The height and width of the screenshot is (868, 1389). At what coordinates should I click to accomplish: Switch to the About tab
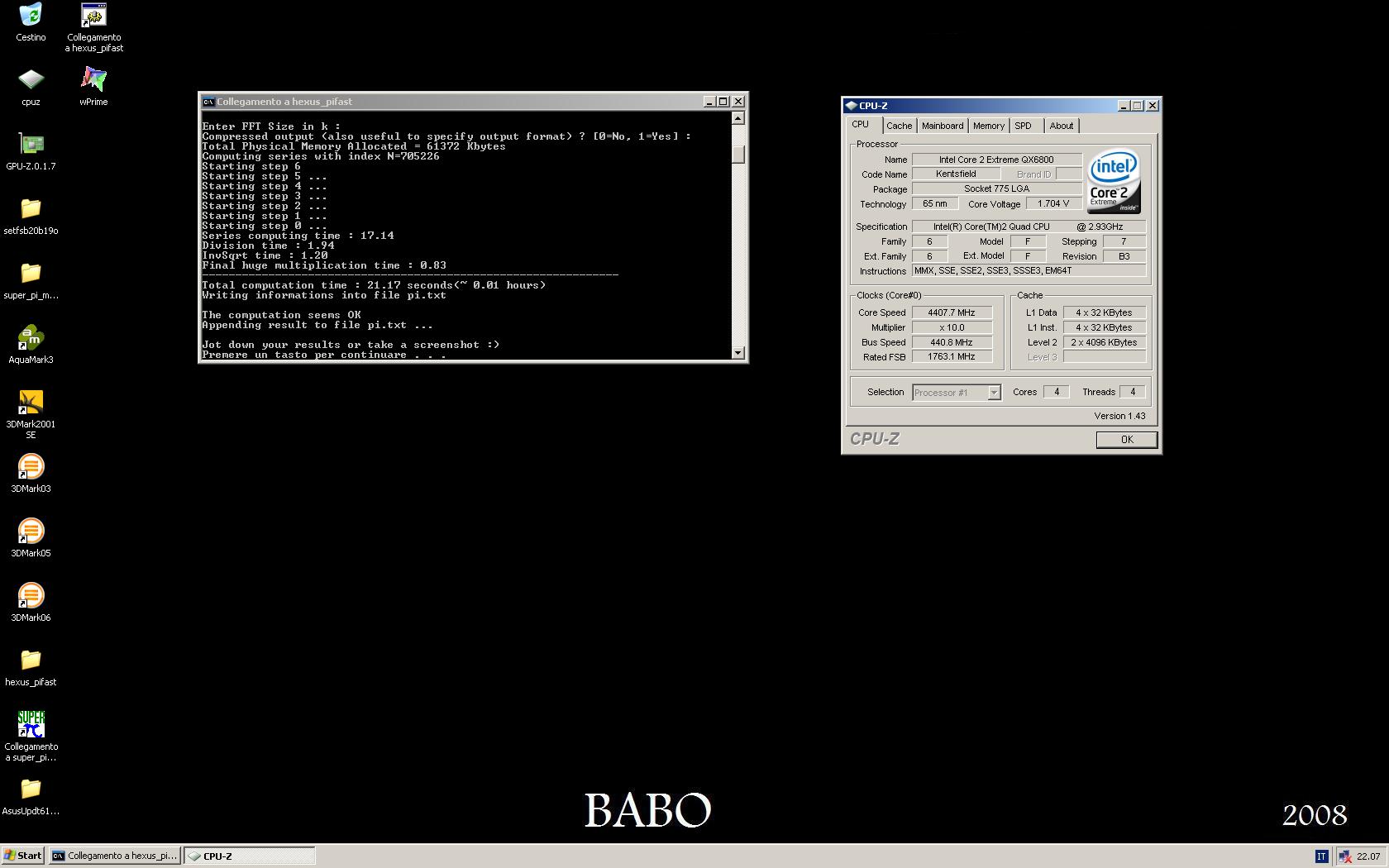point(1062,126)
